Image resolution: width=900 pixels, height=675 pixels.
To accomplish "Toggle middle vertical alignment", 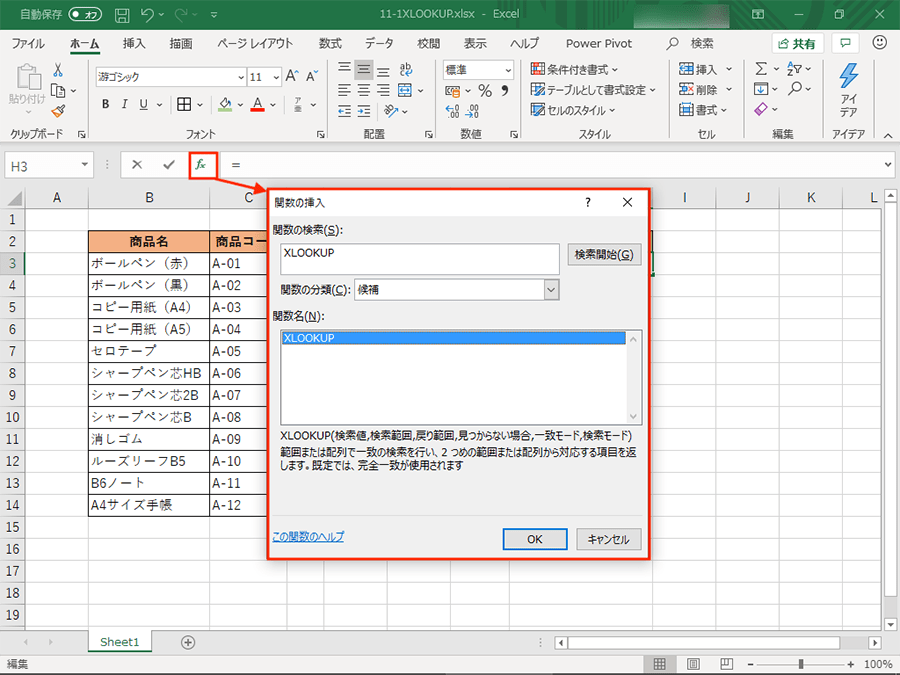I will click(x=364, y=69).
